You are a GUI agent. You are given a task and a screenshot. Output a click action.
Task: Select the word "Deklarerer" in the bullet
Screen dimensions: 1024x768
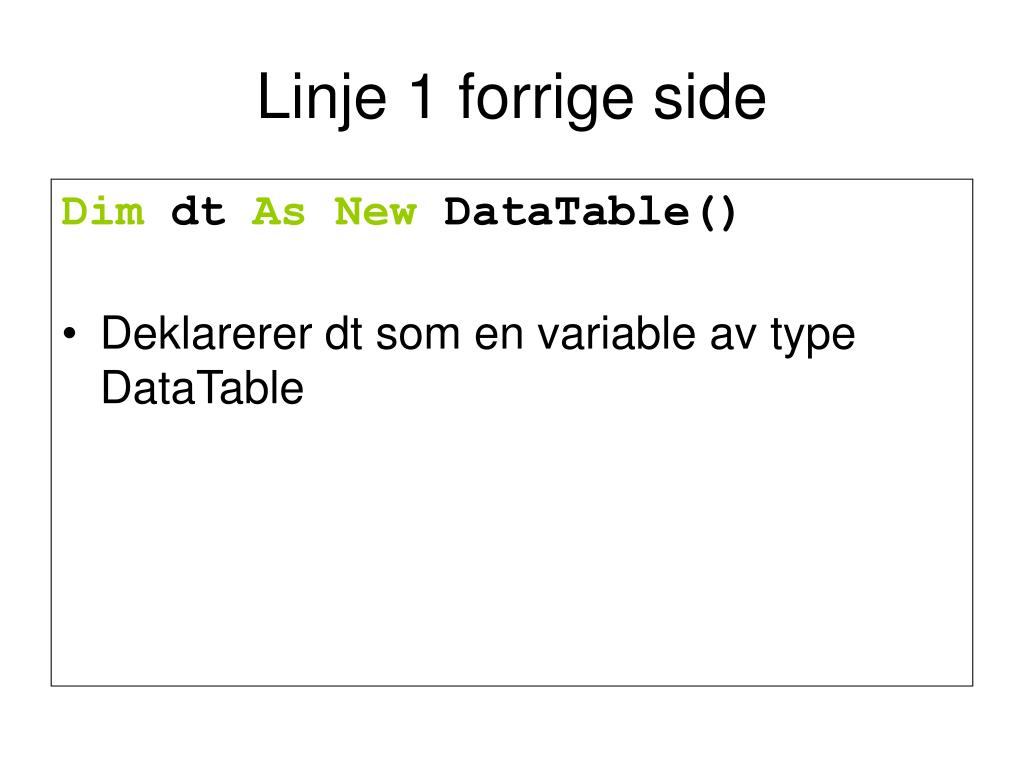click(207, 334)
